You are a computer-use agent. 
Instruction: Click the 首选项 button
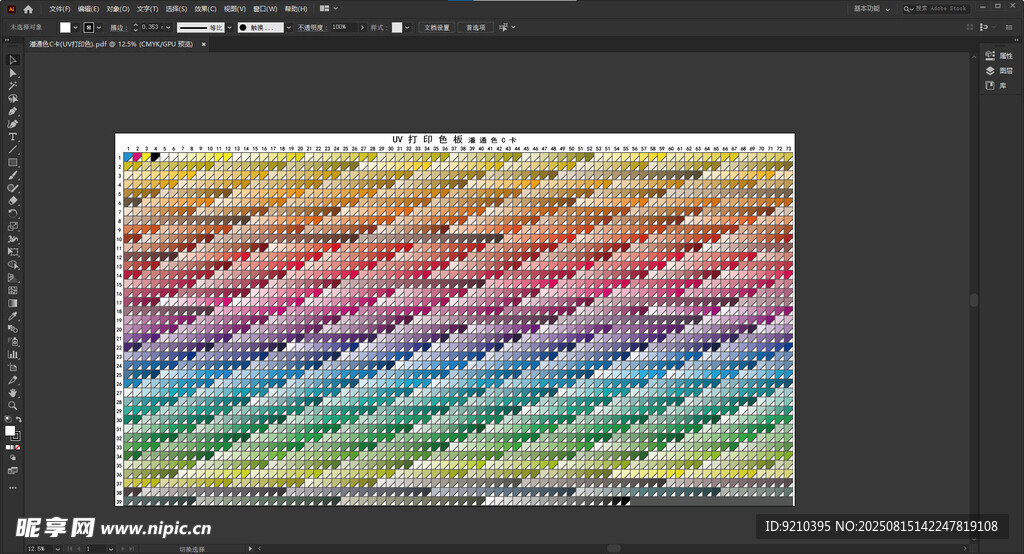point(476,27)
